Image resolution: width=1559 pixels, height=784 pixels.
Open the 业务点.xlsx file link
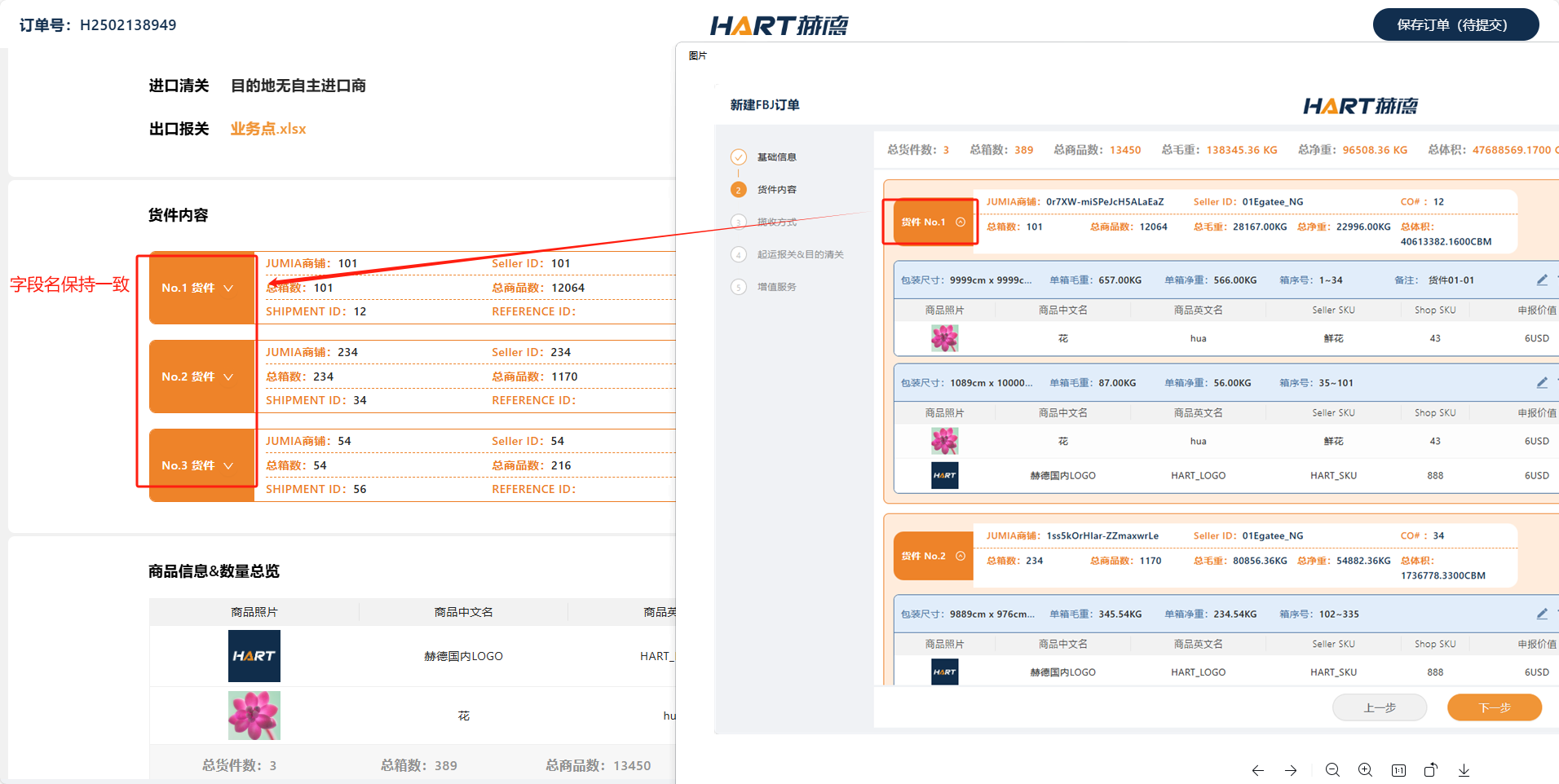pos(268,129)
